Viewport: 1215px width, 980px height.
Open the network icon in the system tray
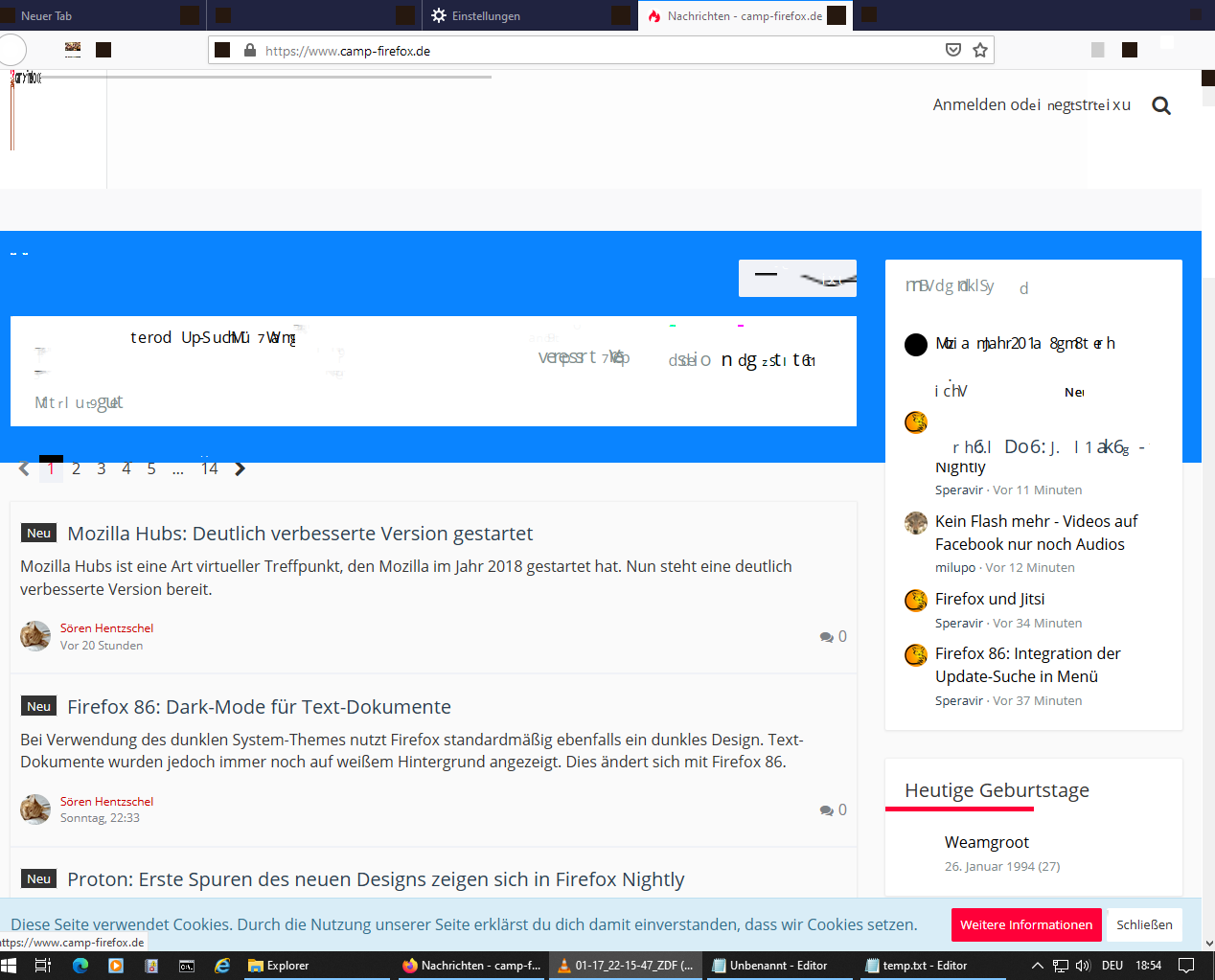click(x=1060, y=966)
